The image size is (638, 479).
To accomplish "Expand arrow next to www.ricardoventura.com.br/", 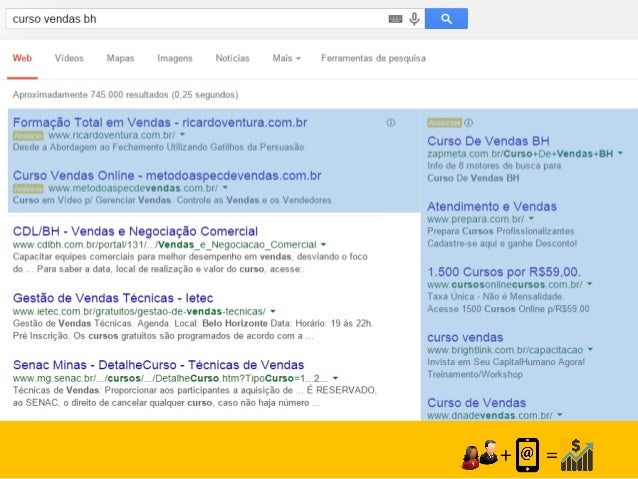I will coord(182,134).
